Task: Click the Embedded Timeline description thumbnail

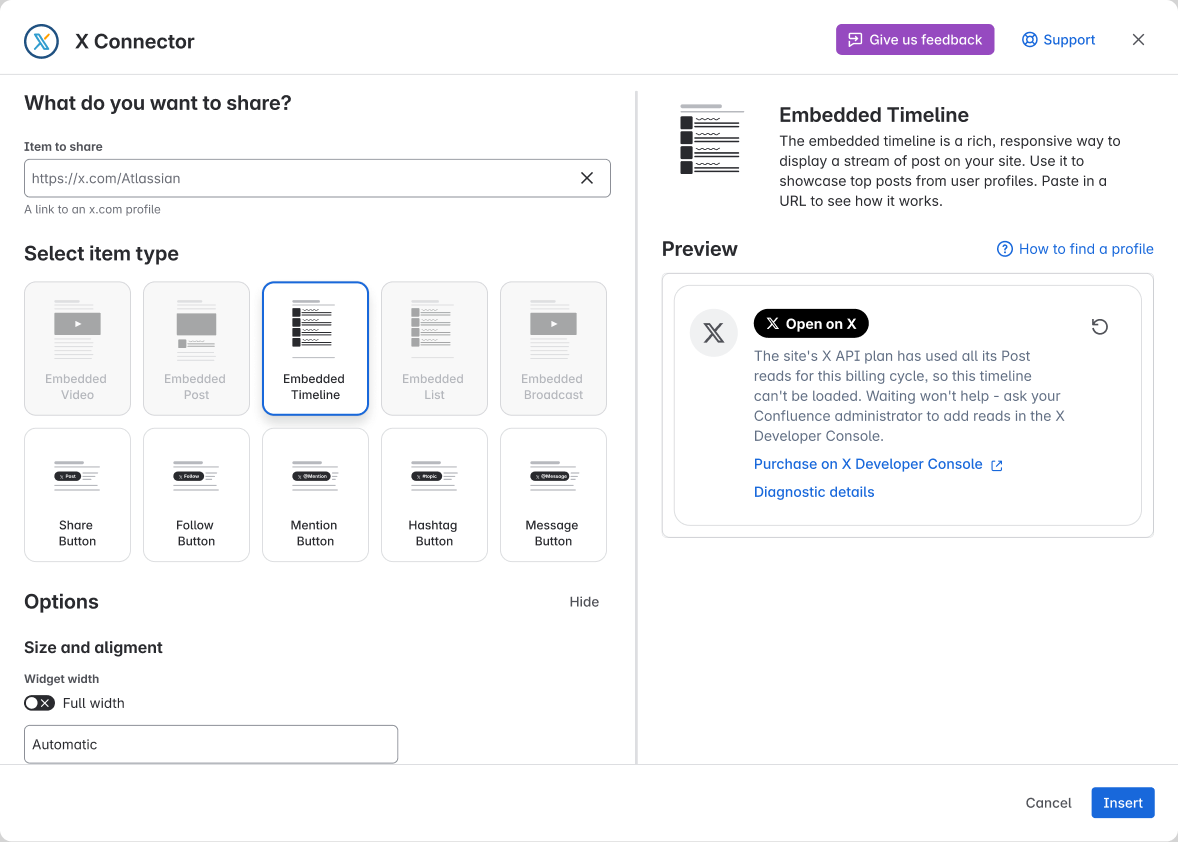Action: click(x=710, y=140)
